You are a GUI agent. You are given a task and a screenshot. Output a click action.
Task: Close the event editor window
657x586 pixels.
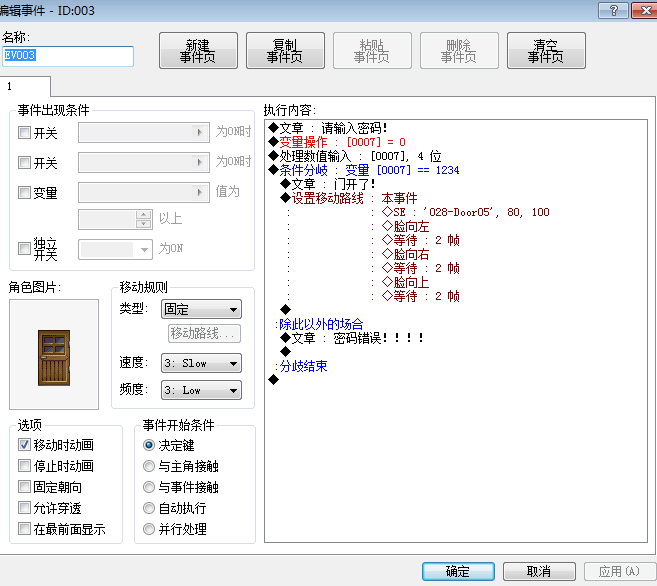tap(644, 10)
